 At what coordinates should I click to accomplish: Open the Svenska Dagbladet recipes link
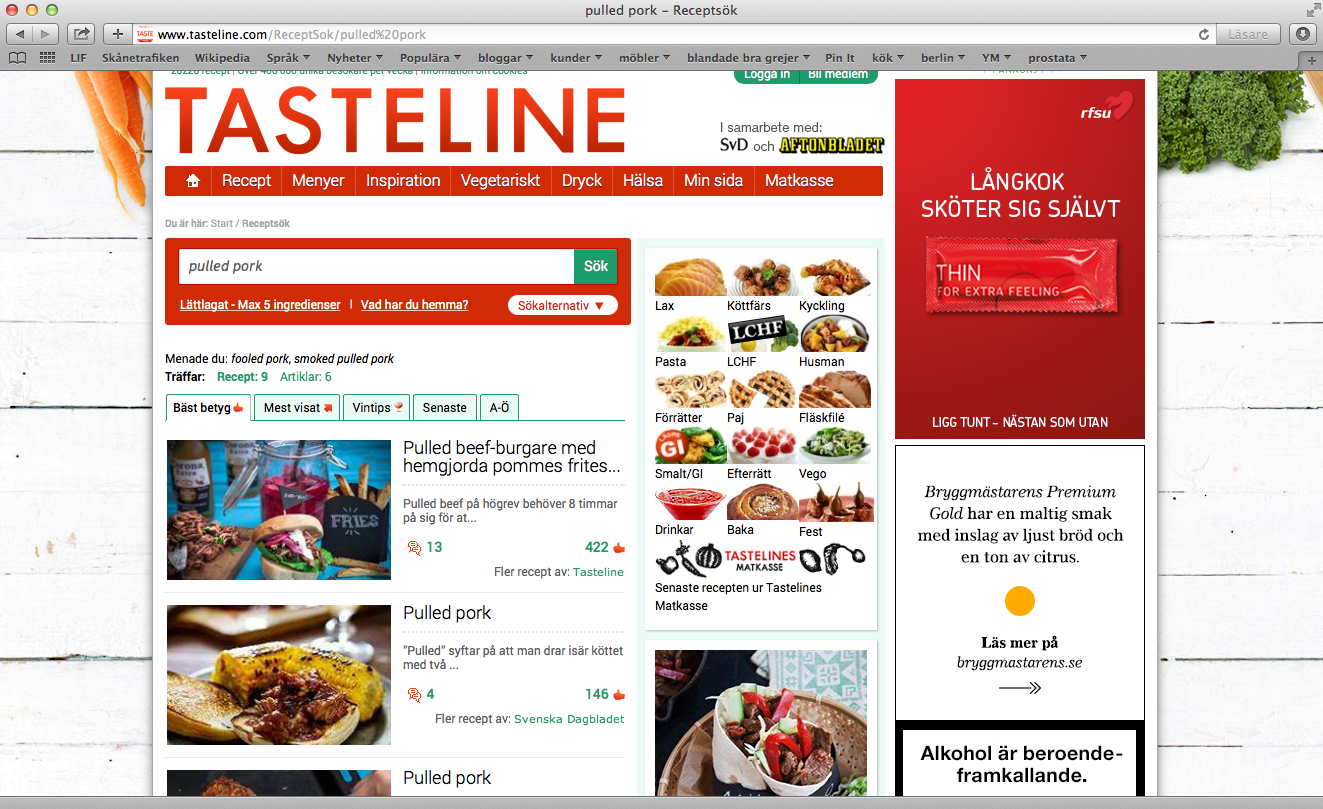tap(569, 719)
